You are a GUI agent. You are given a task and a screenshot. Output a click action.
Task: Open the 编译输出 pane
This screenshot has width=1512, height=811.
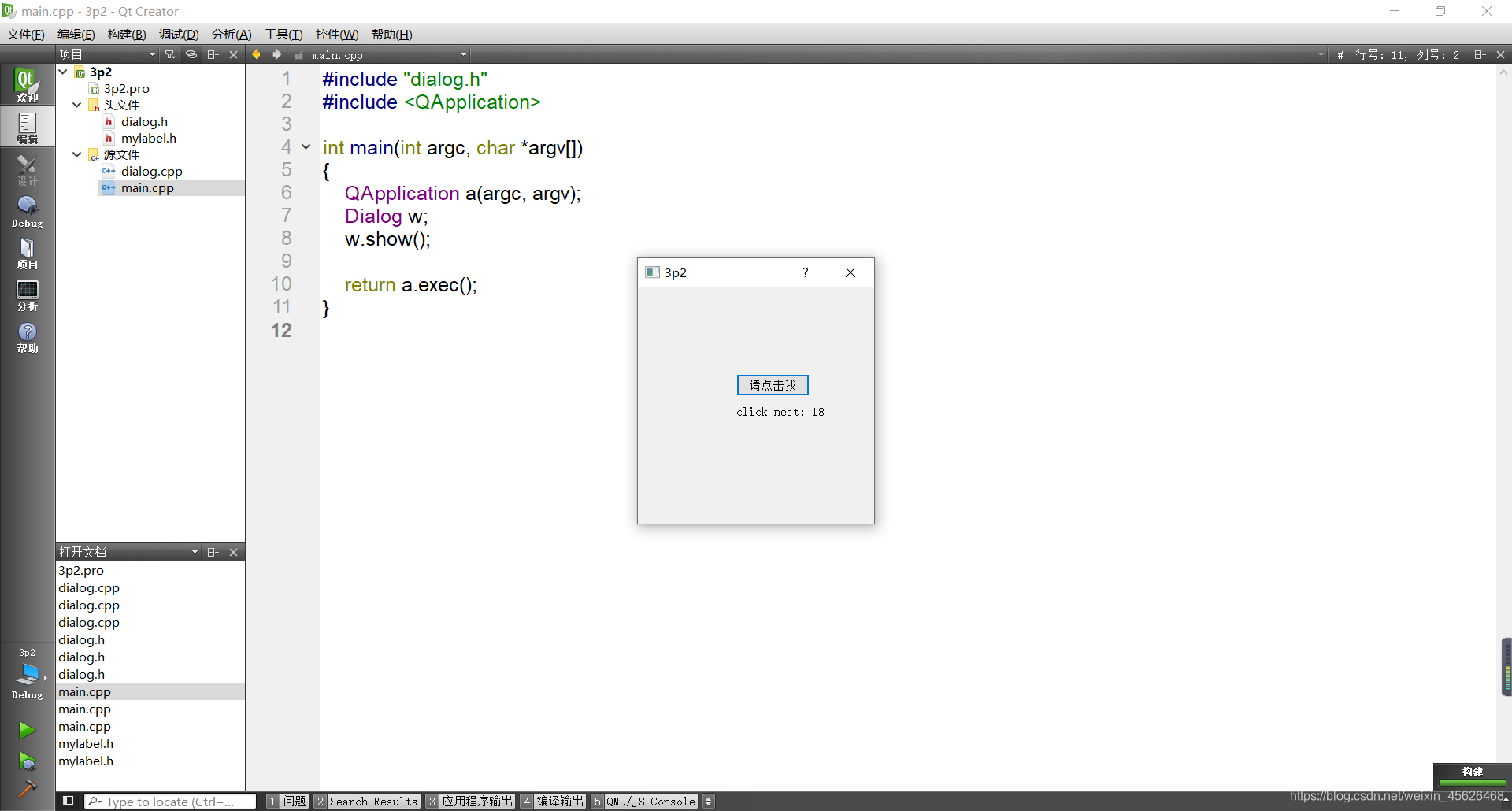pos(554,801)
